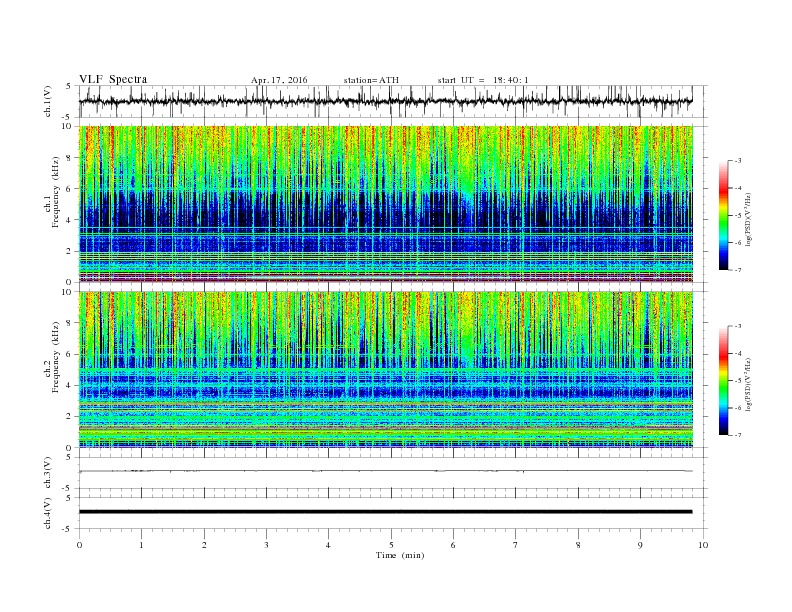Click the "ch.1(V)" waveform axis label

[x=47, y=101]
